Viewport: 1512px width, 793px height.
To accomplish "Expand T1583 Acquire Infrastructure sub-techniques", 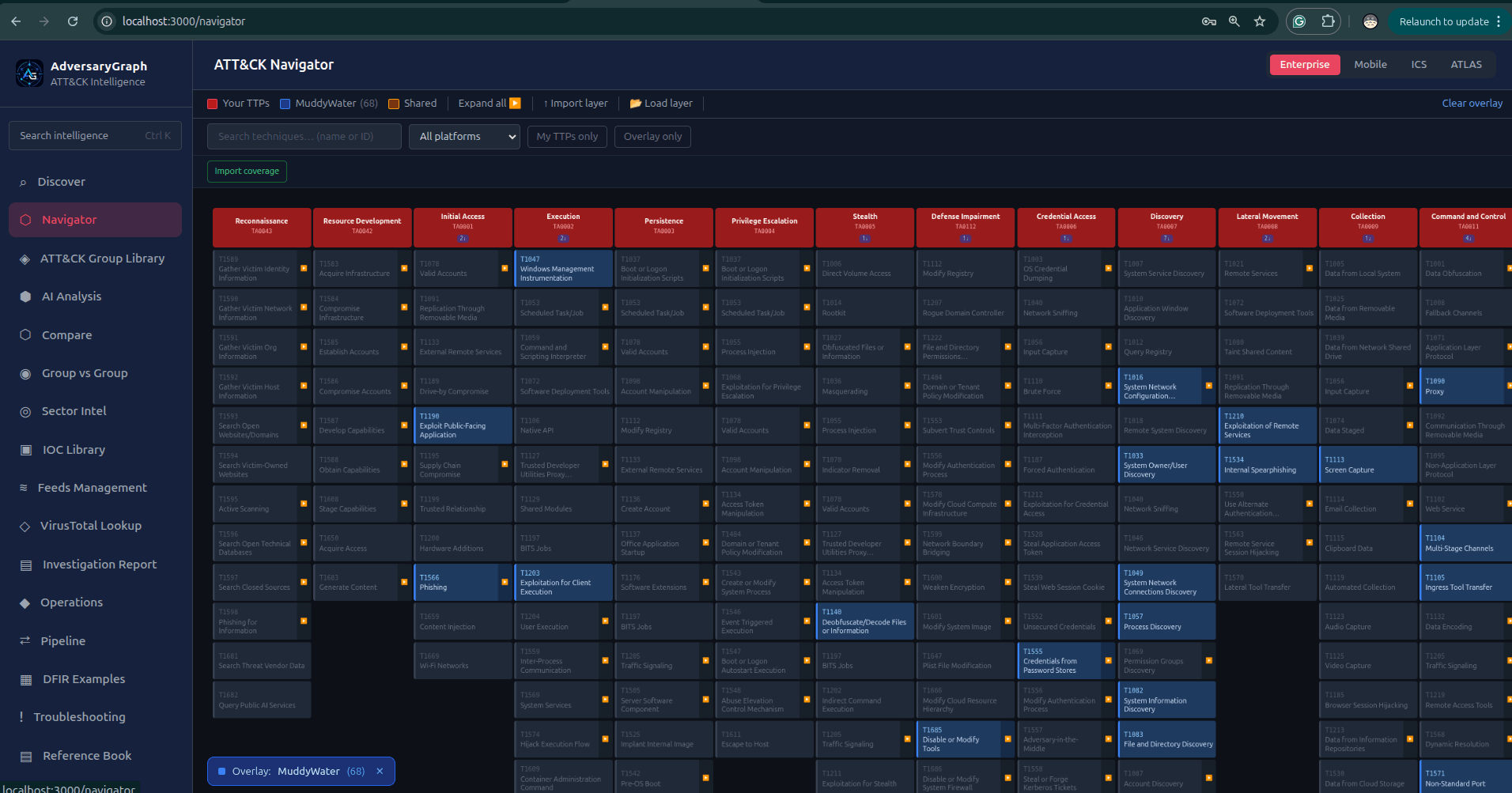I will click(404, 269).
